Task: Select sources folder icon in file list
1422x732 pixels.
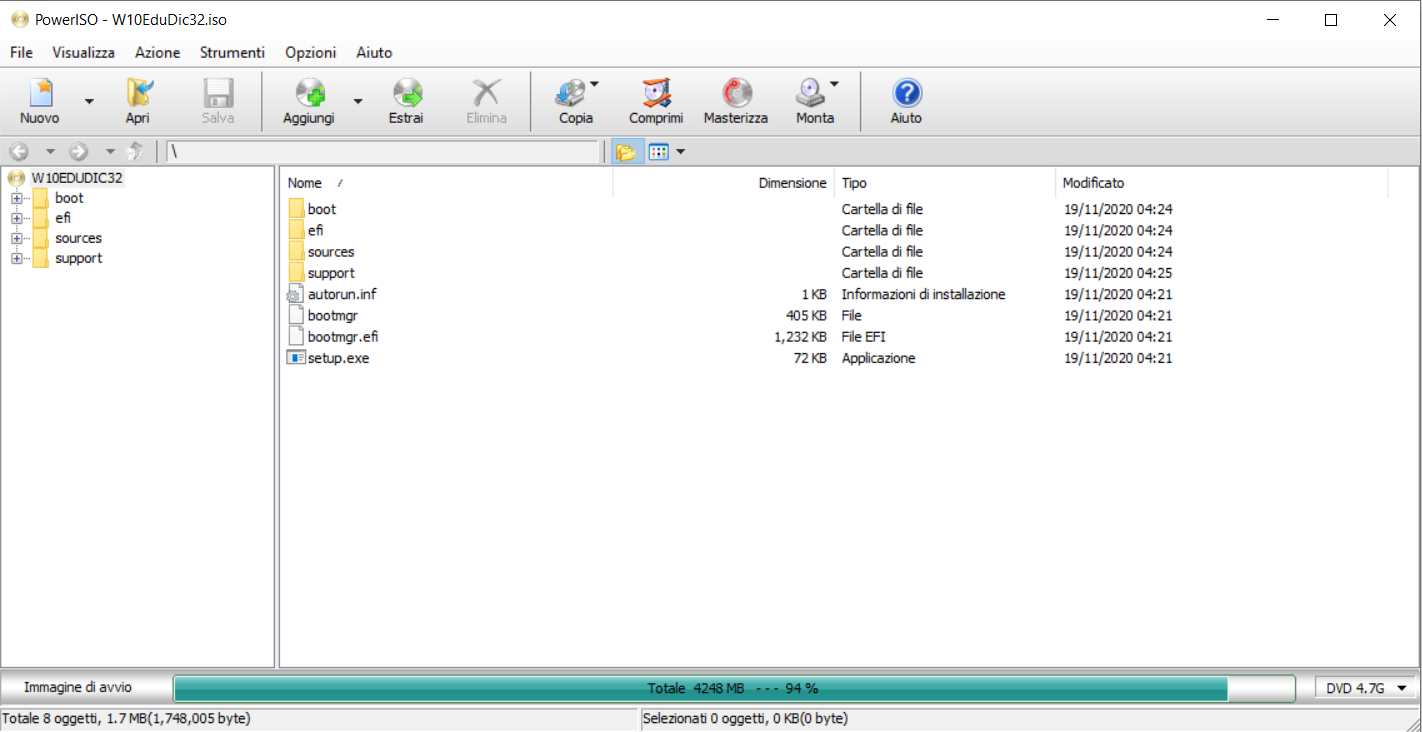Action: (x=296, y=251)
